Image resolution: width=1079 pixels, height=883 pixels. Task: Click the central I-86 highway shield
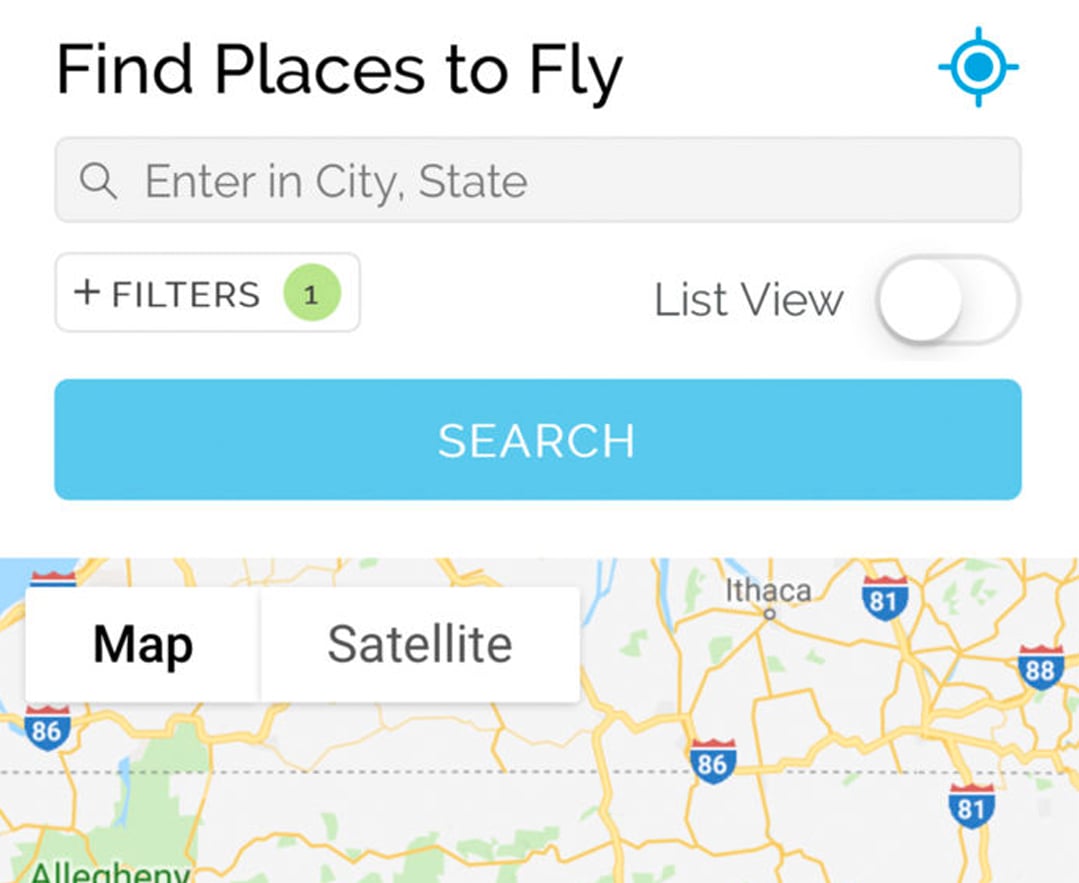click(x=712, y=761)
